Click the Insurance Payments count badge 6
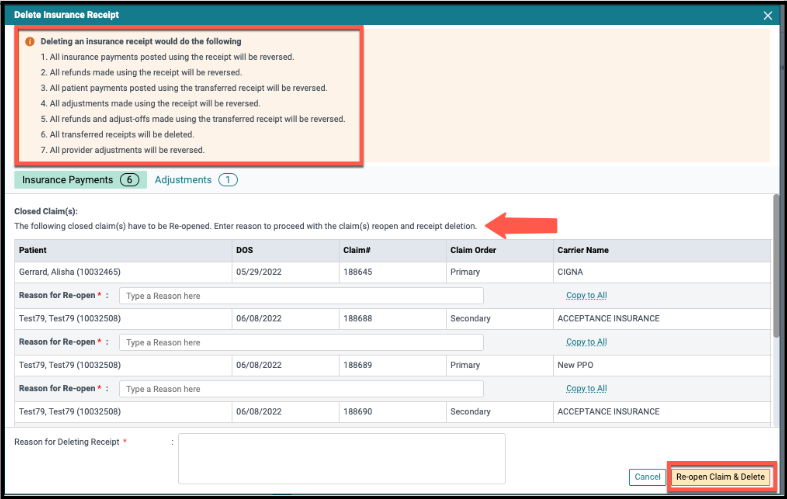787x499 pixels. tap(129, 180)
